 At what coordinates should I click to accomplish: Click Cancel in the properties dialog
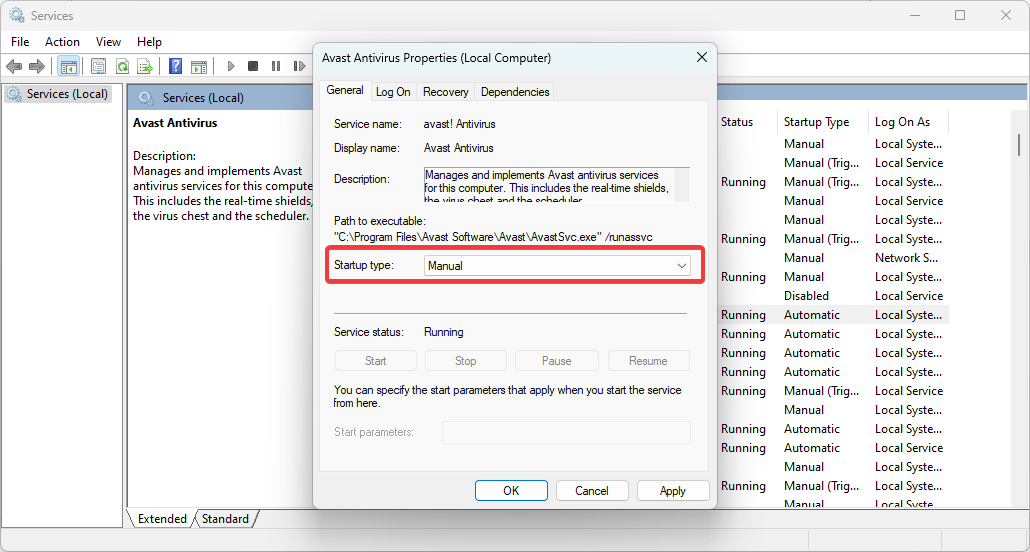coord(592,491)
